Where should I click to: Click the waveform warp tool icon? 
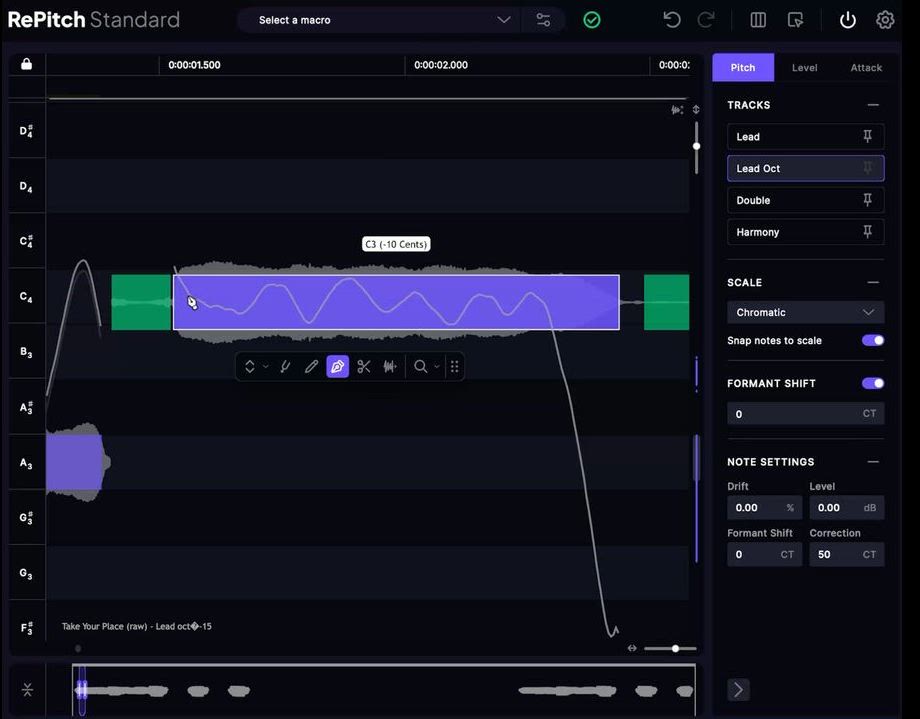390,367
